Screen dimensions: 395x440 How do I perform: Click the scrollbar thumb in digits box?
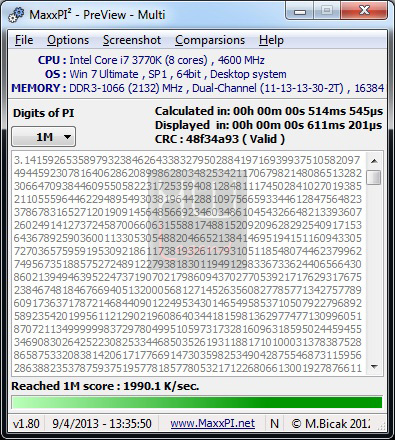tap(374, 177)
